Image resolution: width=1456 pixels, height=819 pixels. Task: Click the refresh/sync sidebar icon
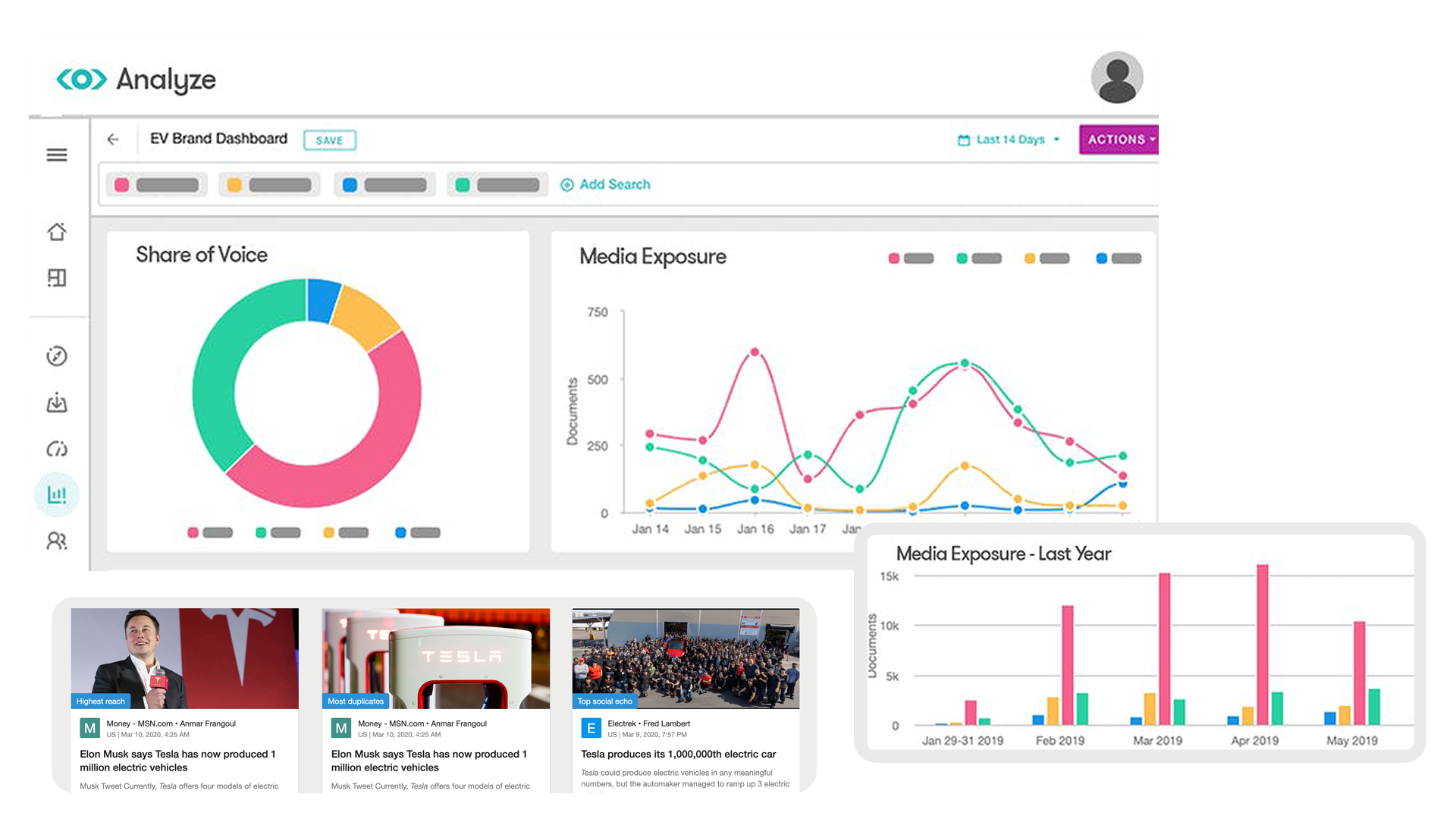(x=58, y=450)
